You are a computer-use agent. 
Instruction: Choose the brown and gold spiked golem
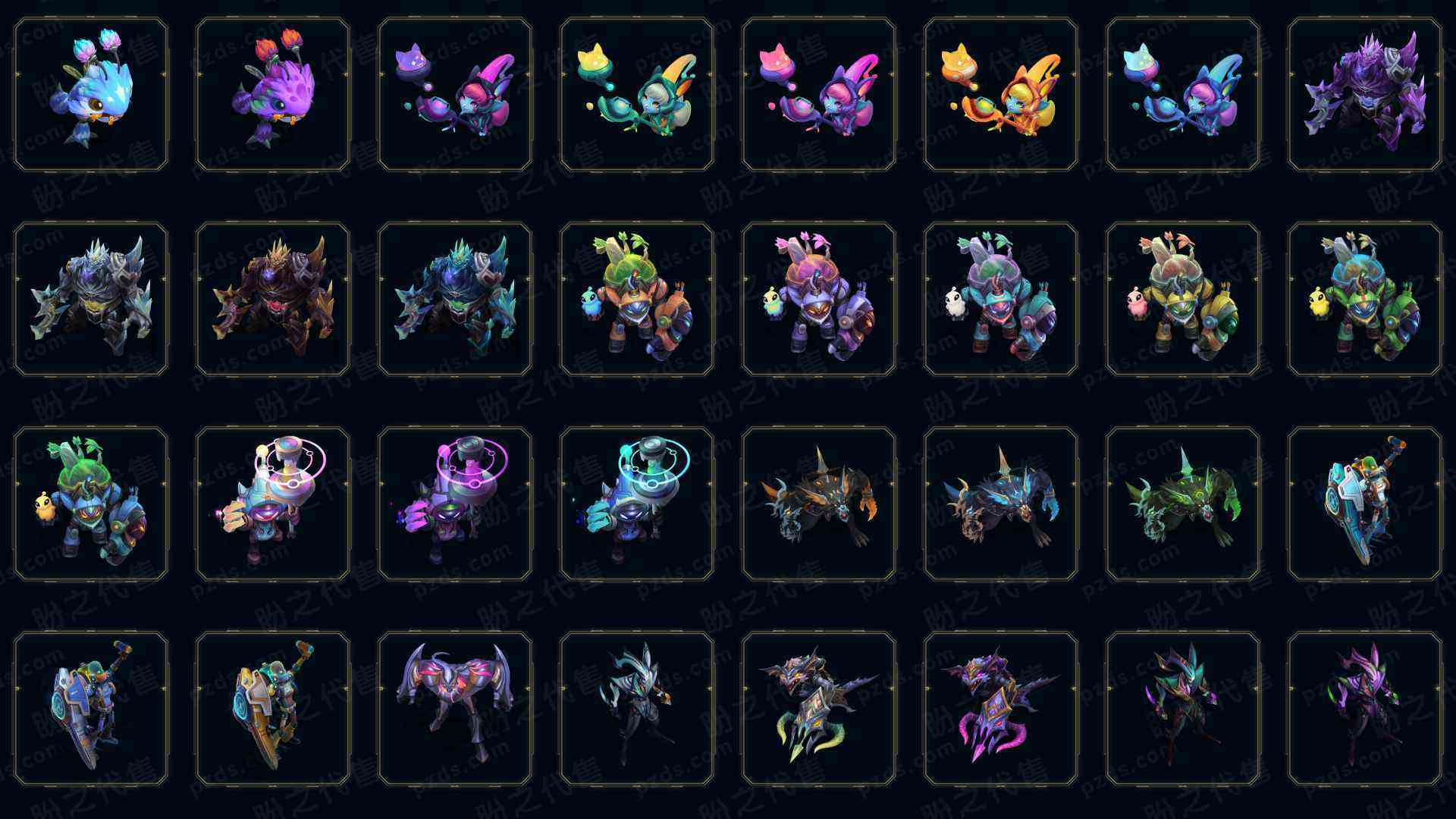pyautogui.click(x=273, y=299)
